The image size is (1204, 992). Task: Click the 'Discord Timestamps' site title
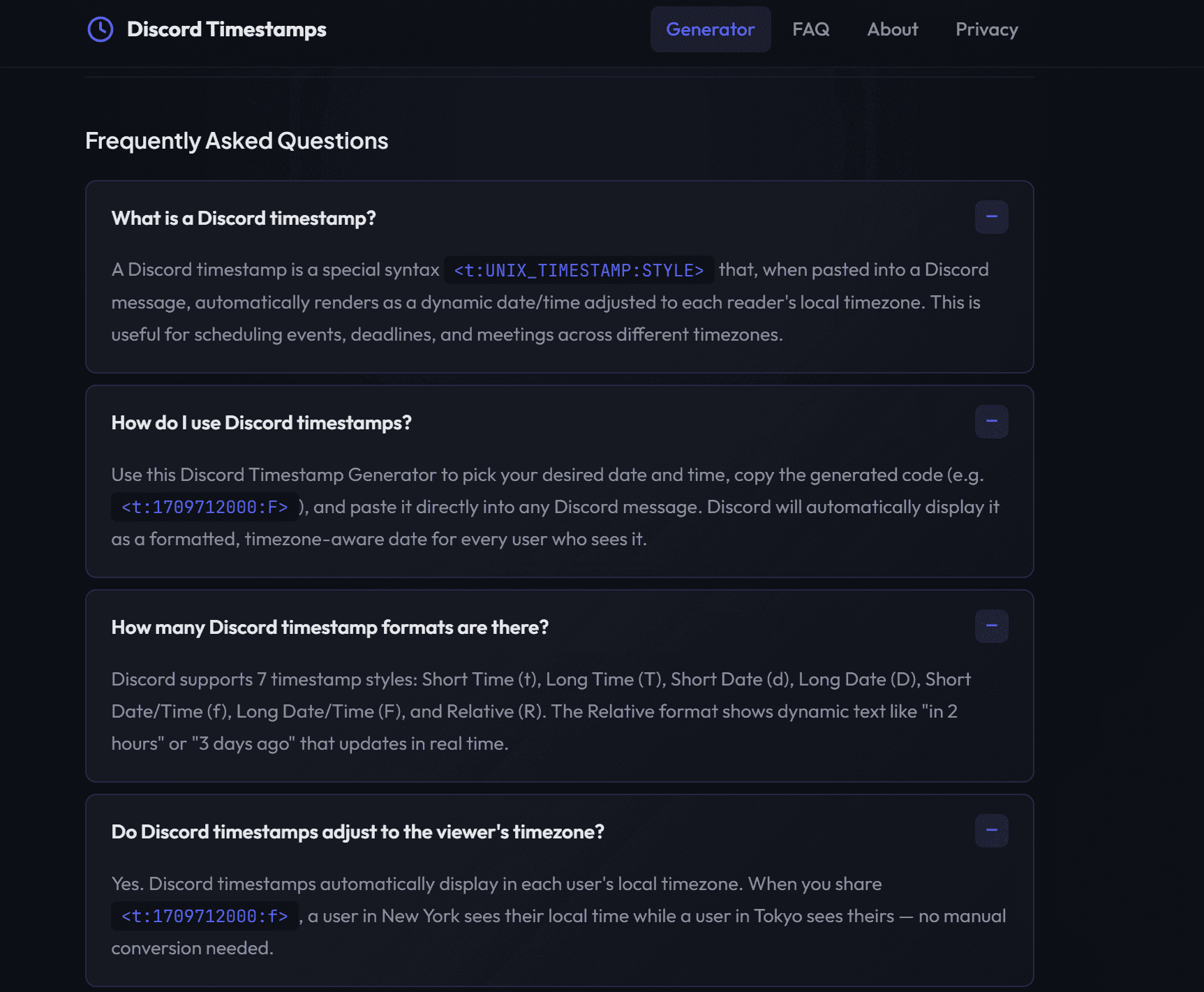[x=226, y=29]
